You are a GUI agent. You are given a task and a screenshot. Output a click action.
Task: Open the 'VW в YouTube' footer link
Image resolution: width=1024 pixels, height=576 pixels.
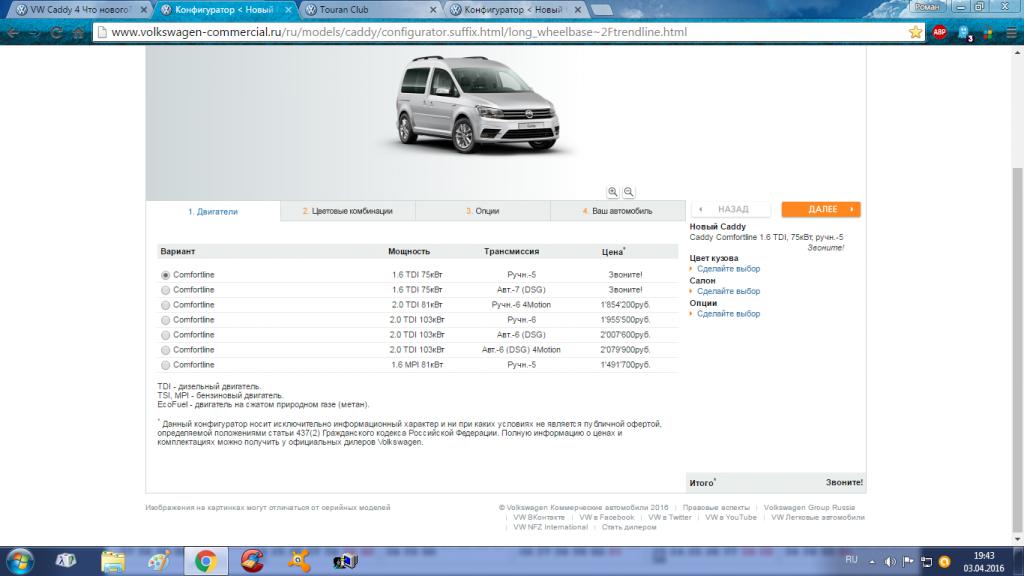pos(731,517)
